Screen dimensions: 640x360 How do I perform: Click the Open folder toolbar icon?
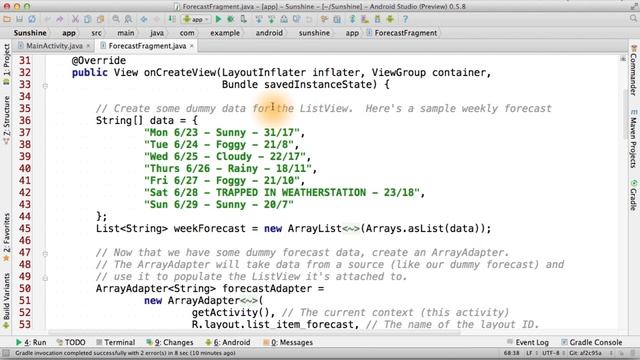(7, 19)
